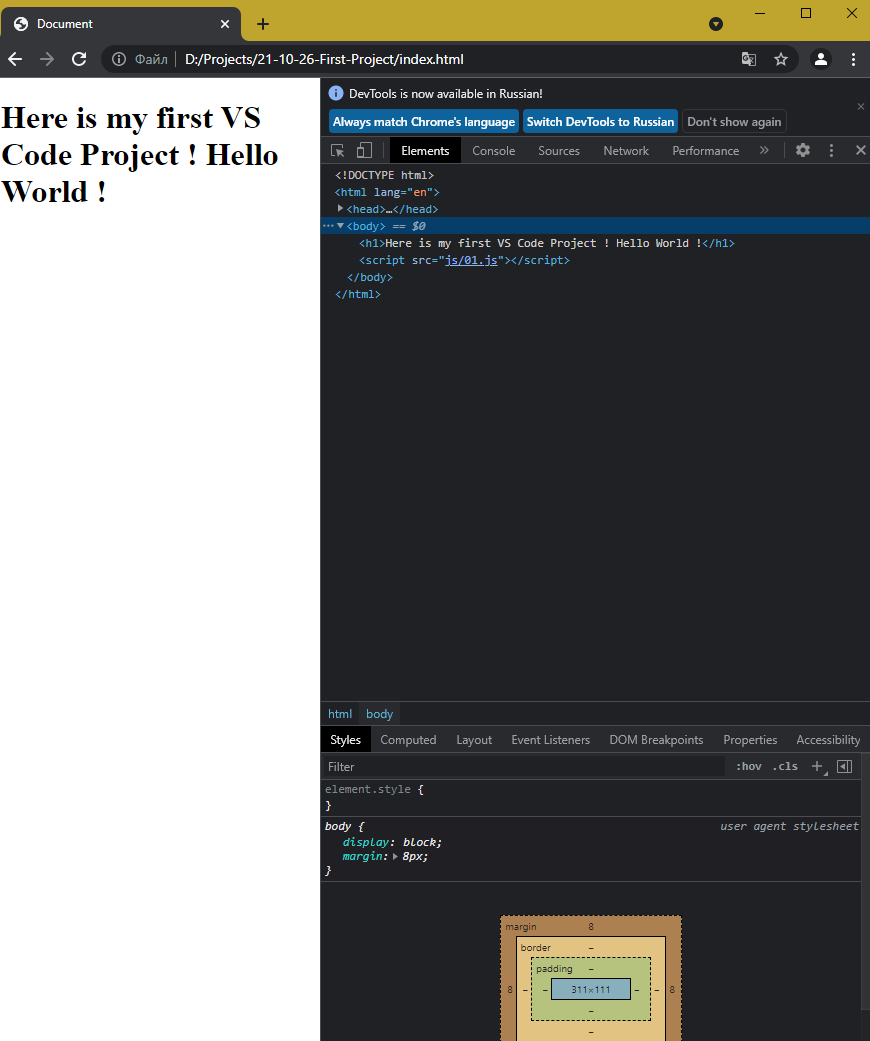
Task: Select the html lang="en" node
Action: [387, 192]
